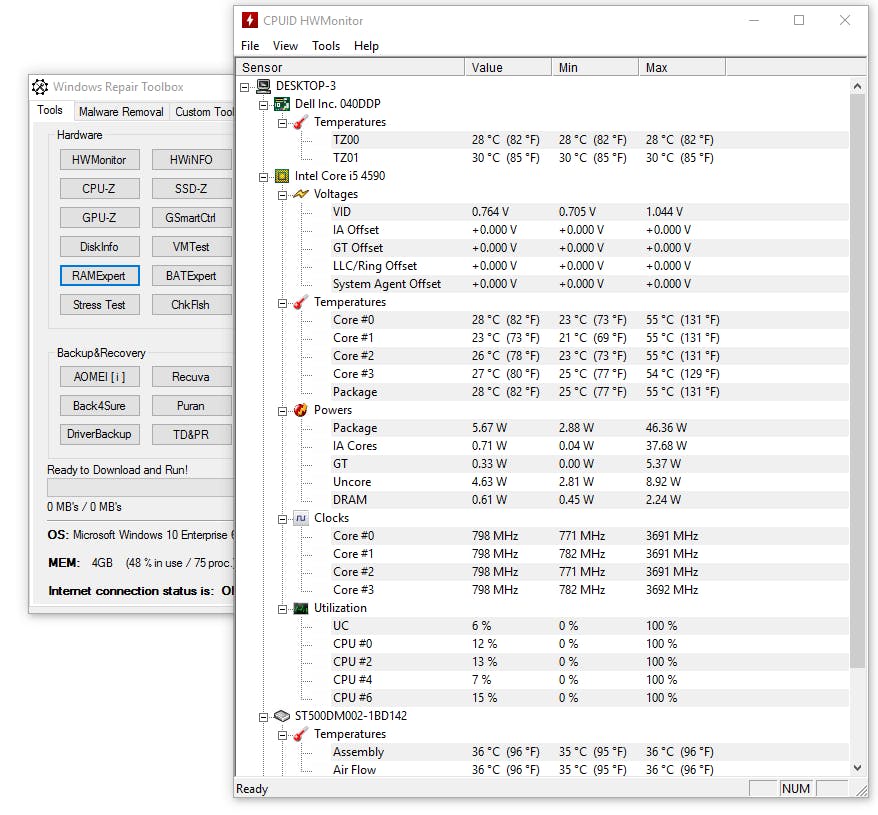This screenshot has height=815, width=878.
Task: Collapse the Clocks group
Action: 282,519
